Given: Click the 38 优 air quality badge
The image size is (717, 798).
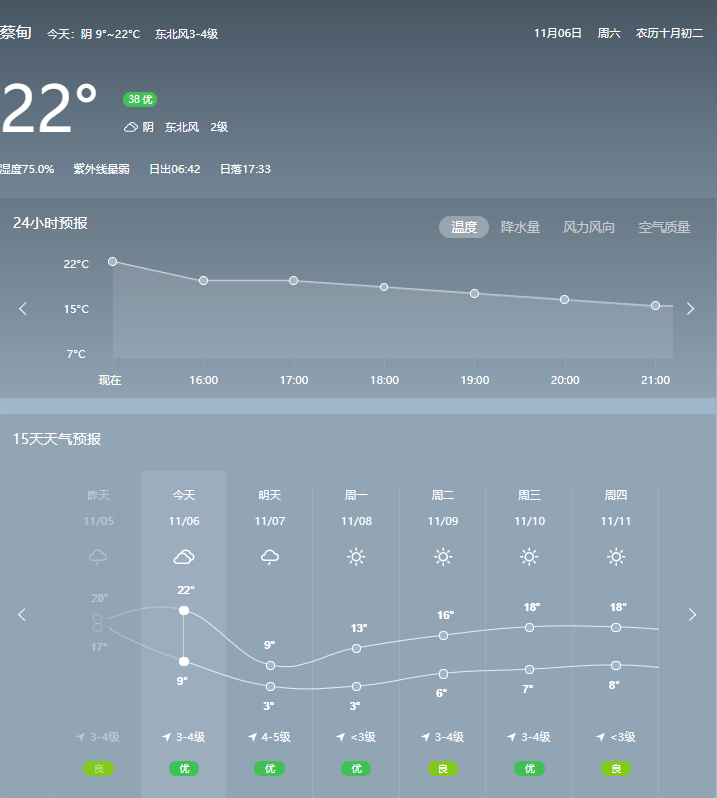Looking at the screenshot, I should [x=140, y=99].
